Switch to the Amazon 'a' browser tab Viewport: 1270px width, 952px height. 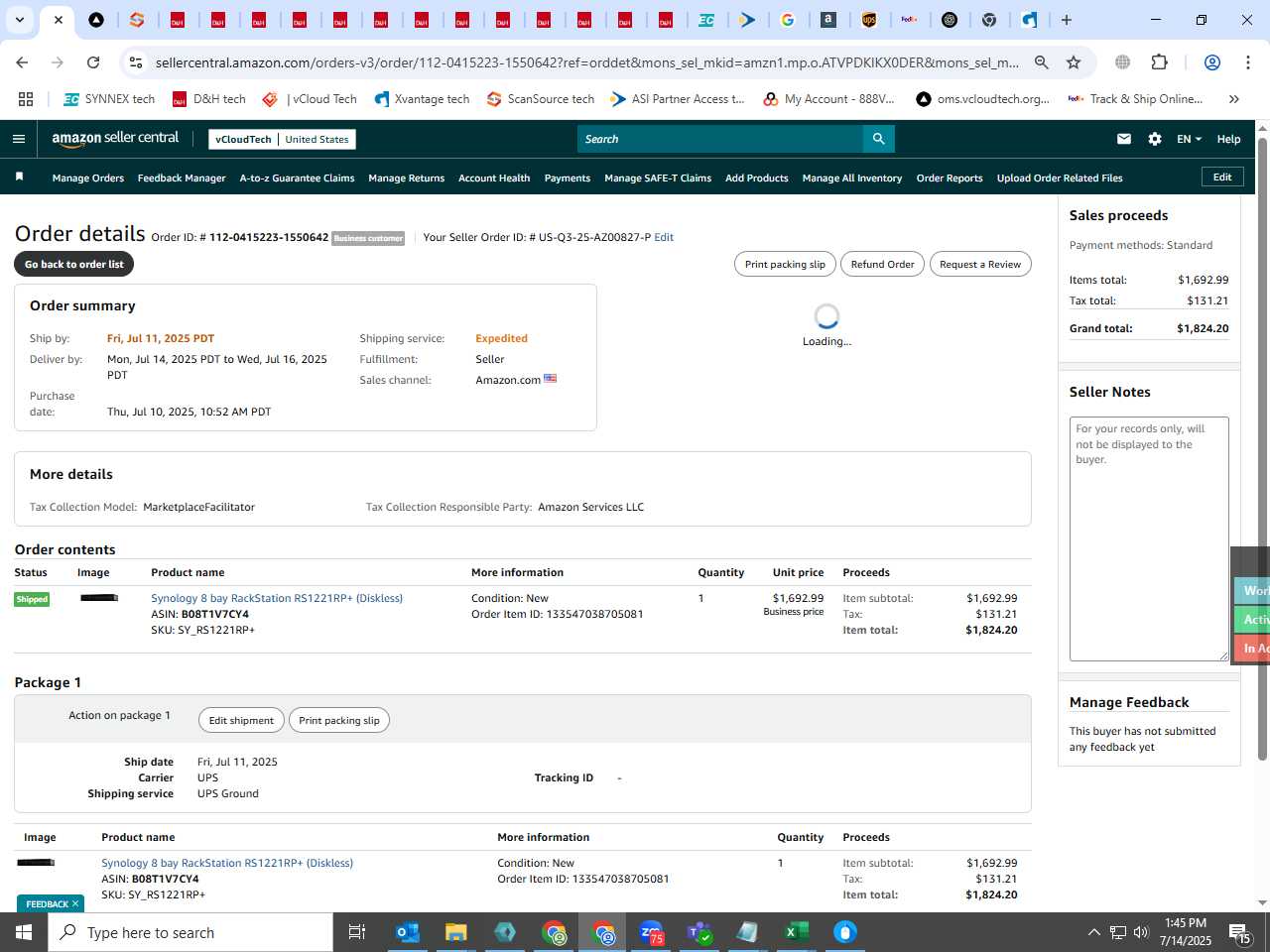[x=828, y=20]
